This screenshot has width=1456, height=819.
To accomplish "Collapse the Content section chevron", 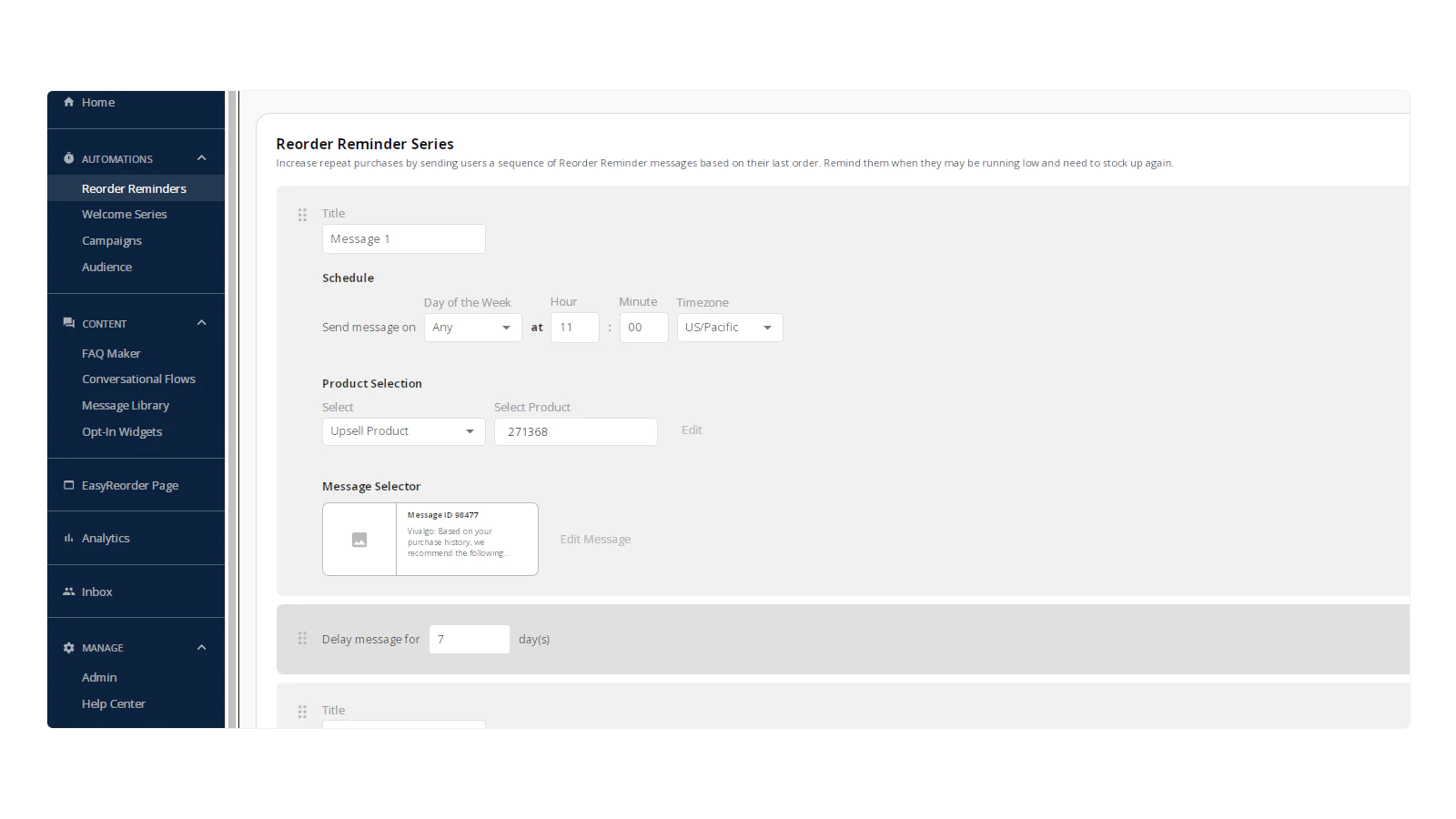I will [201, 323].
